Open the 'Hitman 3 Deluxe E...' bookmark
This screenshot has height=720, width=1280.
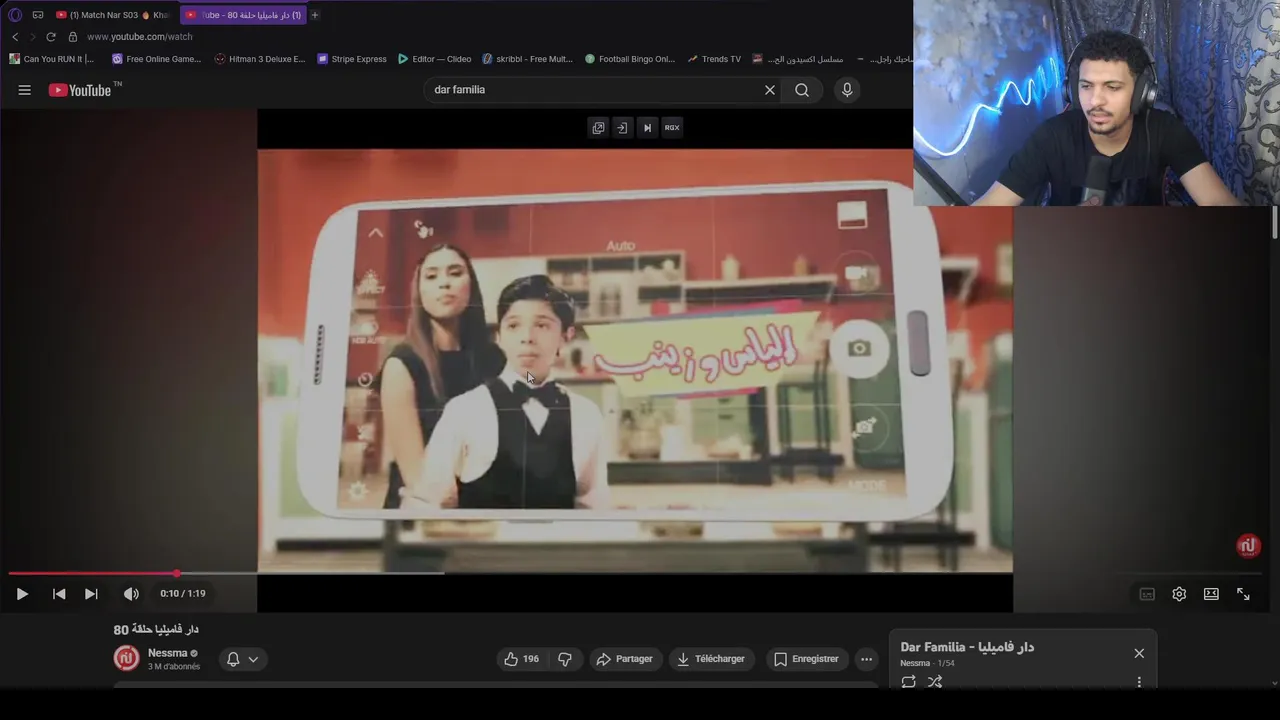pos(260,59)
